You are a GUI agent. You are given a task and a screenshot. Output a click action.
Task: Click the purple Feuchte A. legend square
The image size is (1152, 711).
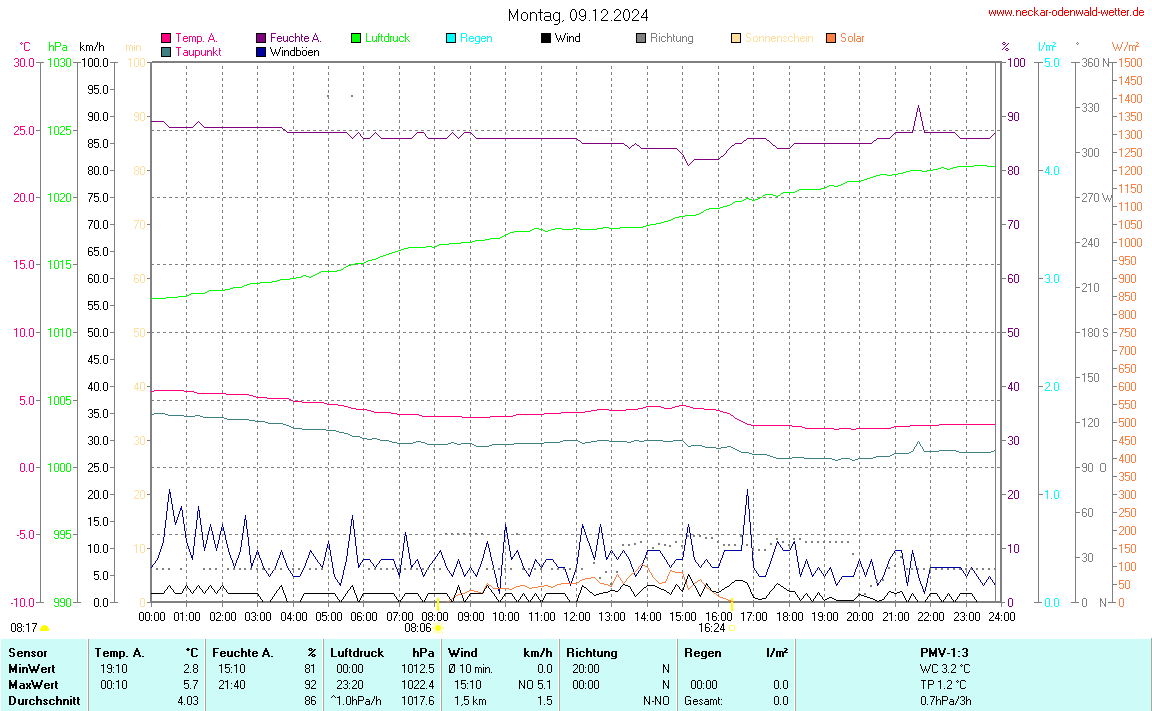262,38
